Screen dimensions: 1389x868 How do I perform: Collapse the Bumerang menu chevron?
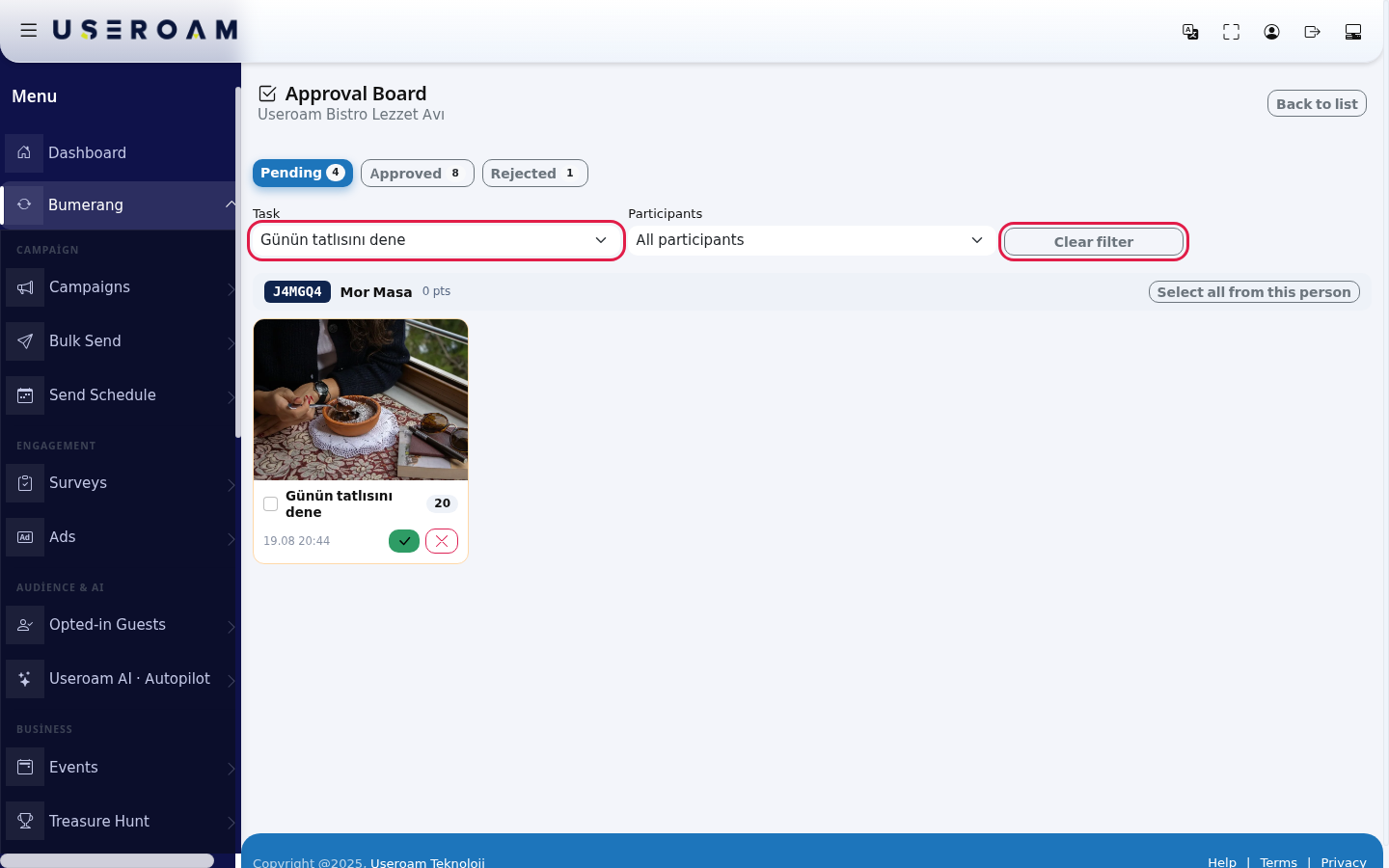pyautogui.click(x=230, y=204)
